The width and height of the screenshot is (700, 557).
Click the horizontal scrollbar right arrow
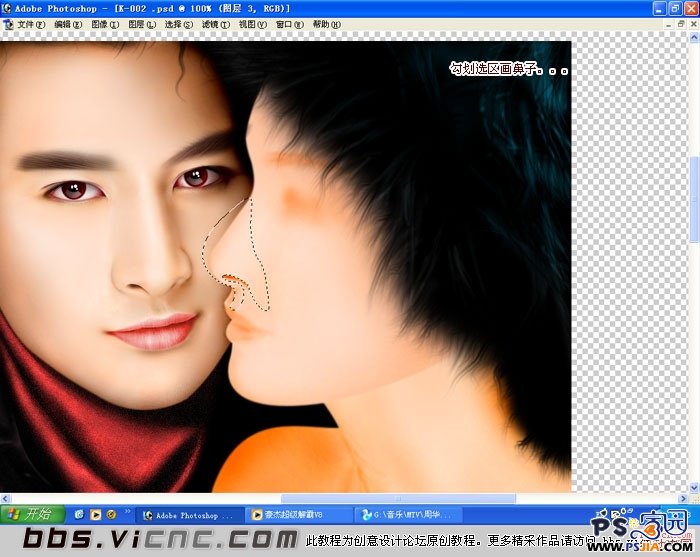click(683, 499)
